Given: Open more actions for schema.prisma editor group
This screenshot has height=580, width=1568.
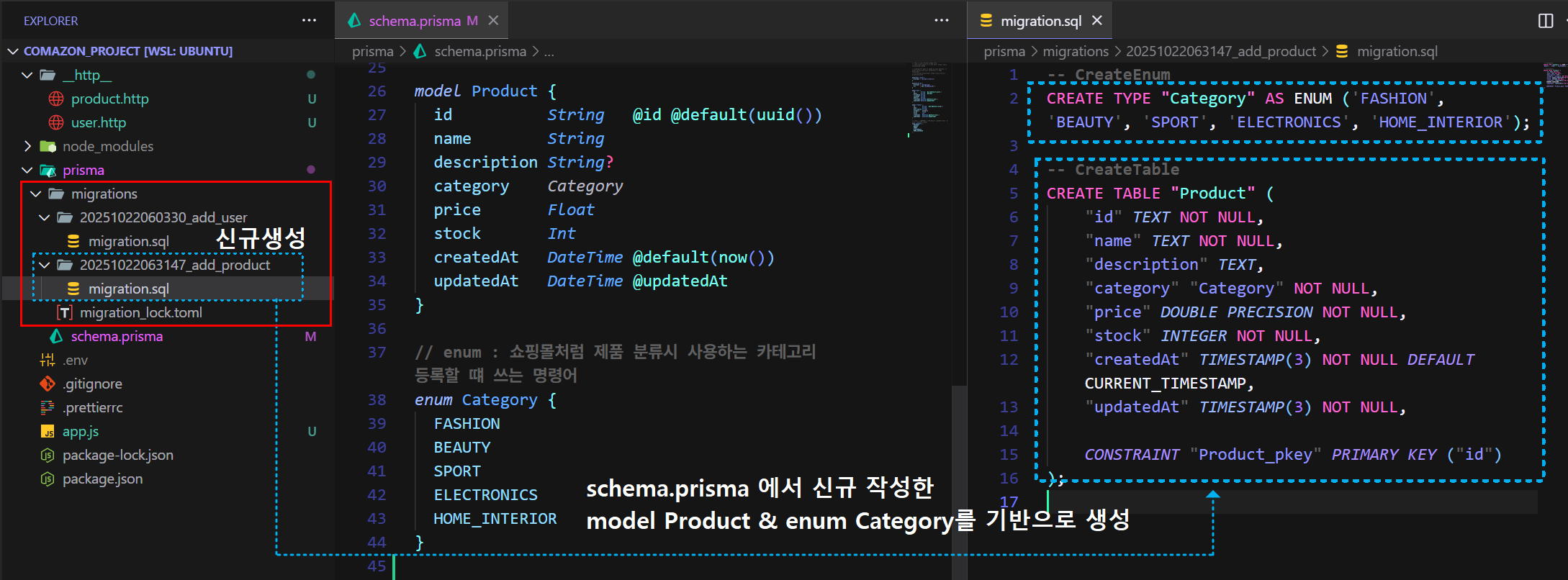Looking at the screenshot, I should tap(941, 20).
